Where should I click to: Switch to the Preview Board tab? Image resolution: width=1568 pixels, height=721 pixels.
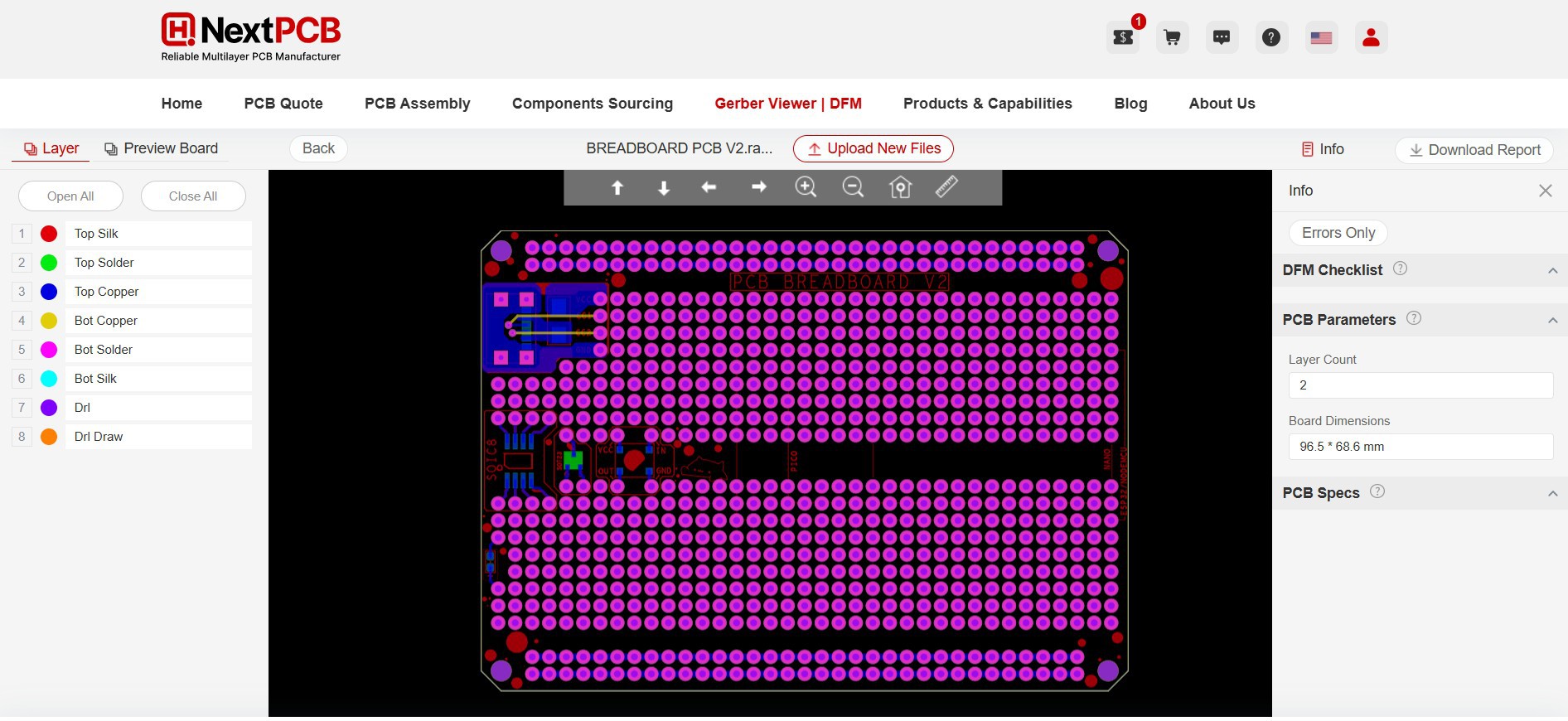[x=162, y=148]
